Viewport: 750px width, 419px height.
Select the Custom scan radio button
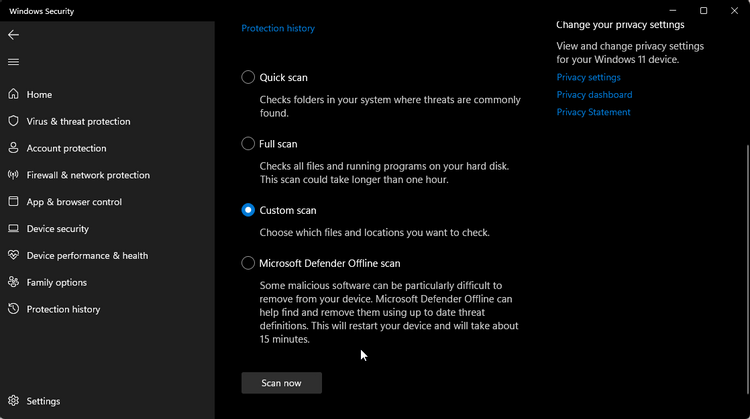[248, 210]
